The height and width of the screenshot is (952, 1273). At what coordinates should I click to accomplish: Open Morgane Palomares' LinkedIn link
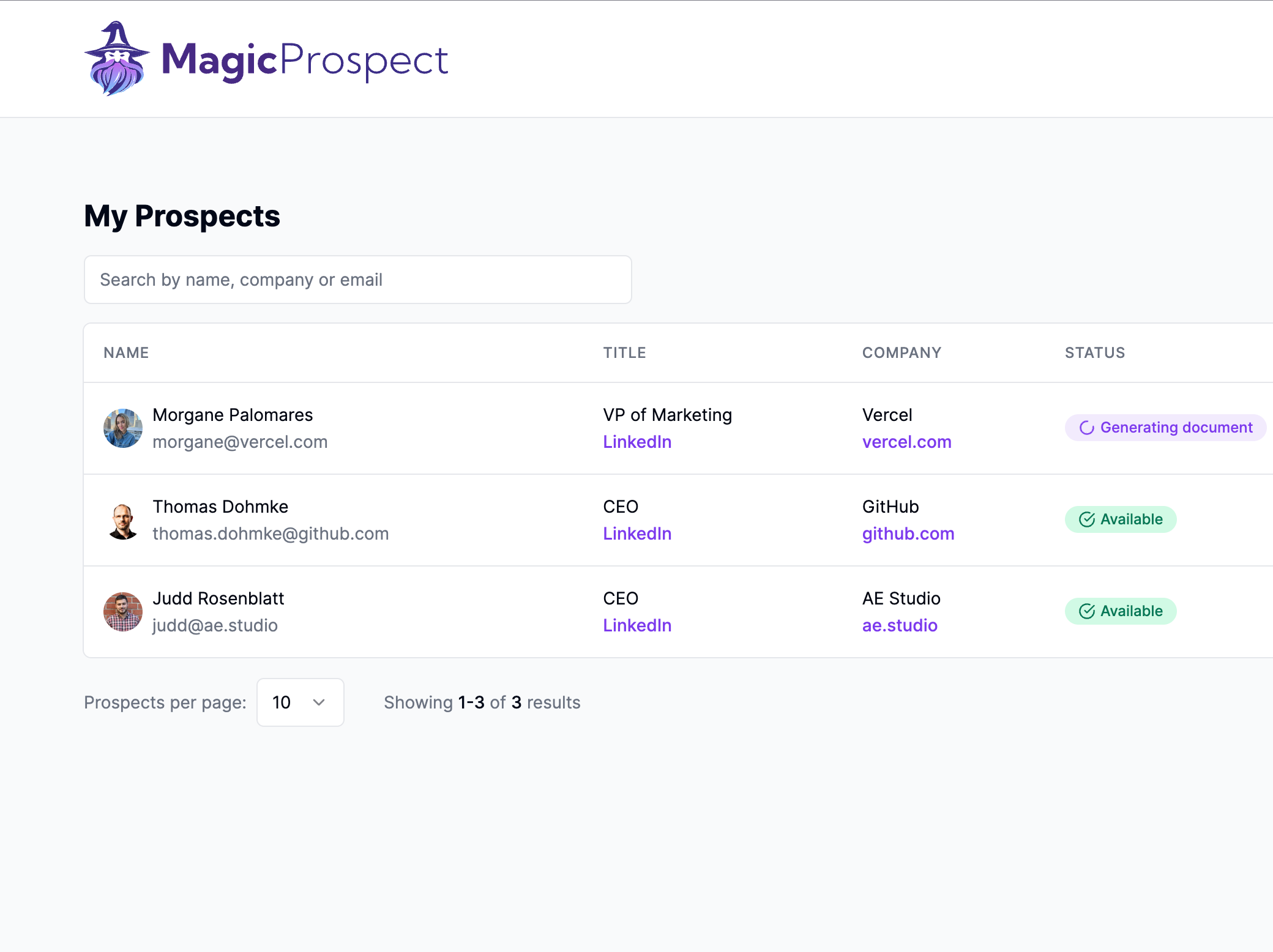coord(637,442)
